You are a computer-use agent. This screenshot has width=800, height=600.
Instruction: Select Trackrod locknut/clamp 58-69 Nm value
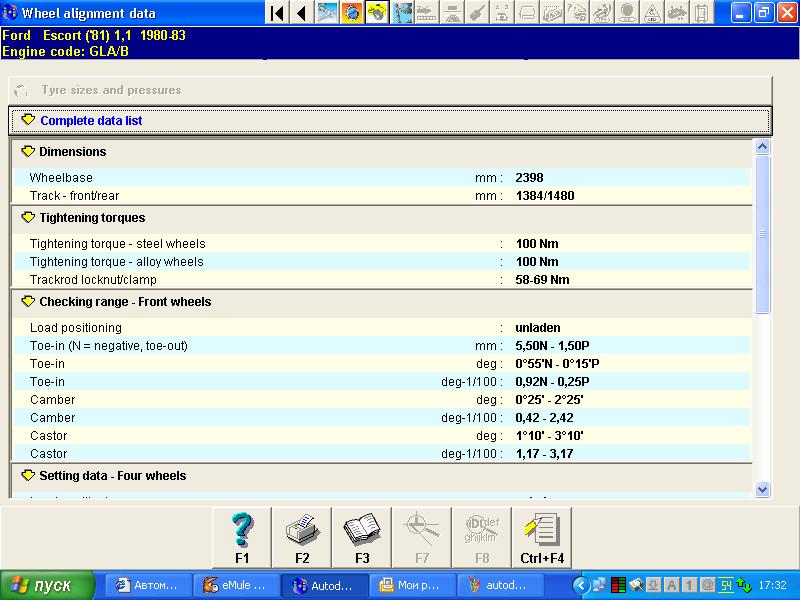click(x=542, y=280)
